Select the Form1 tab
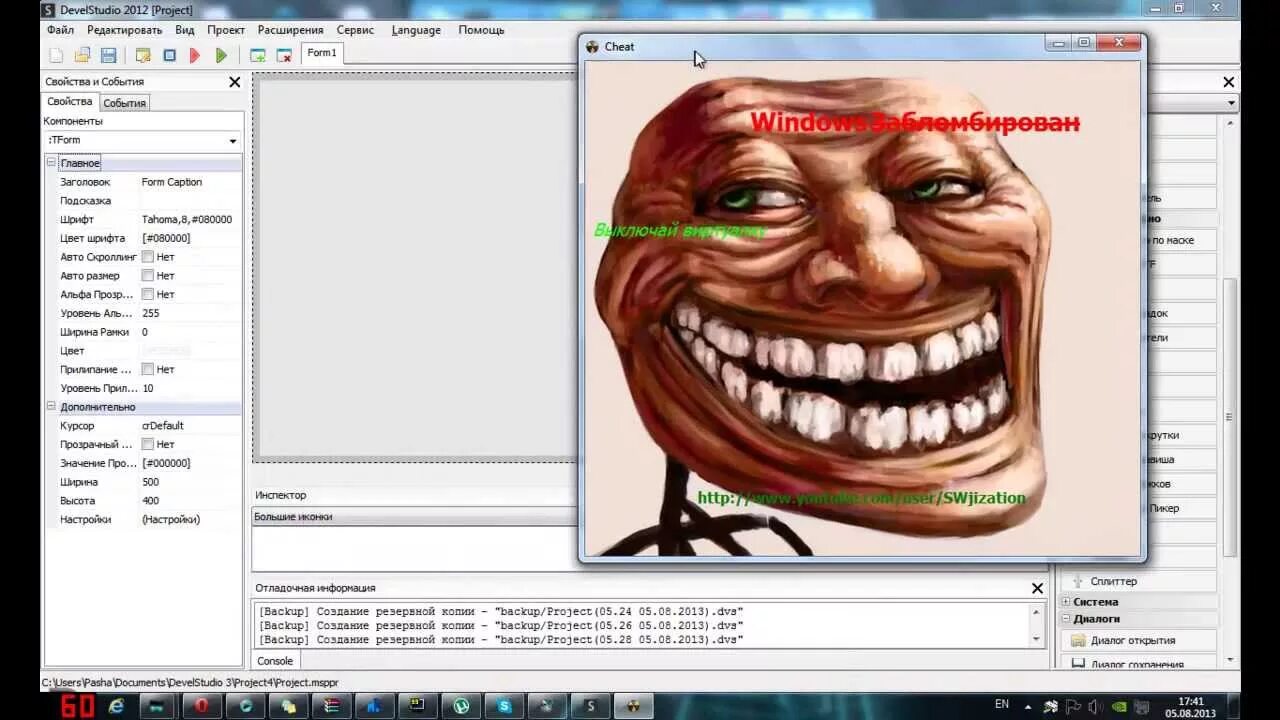This screenshot has height=720, width=1280. (322, 53)
